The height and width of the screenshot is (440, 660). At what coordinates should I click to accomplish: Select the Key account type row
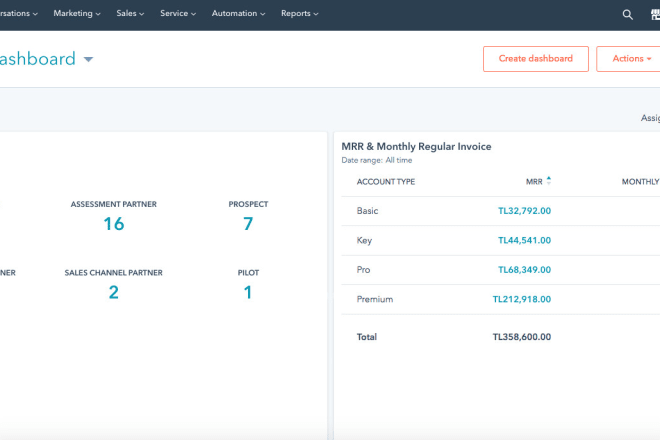500,240
